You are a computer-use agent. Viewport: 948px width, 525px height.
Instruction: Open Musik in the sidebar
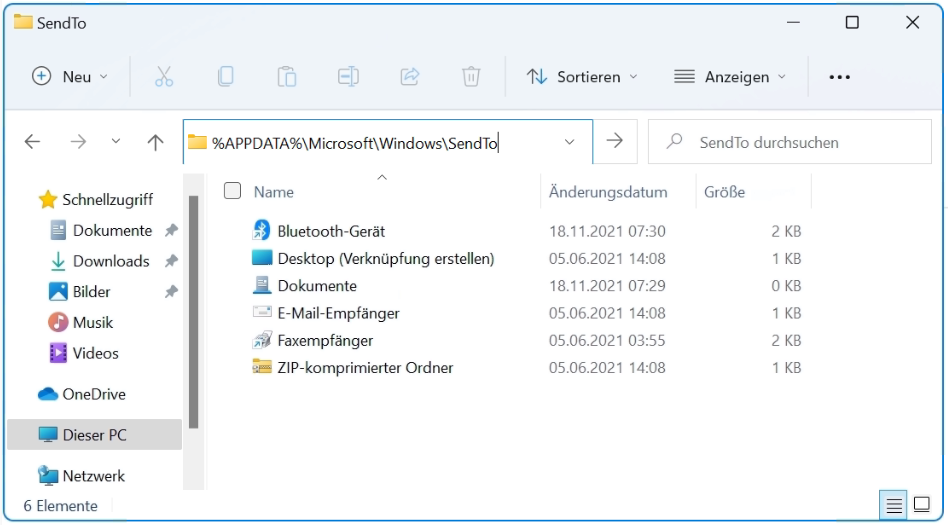tap(80, 322)
